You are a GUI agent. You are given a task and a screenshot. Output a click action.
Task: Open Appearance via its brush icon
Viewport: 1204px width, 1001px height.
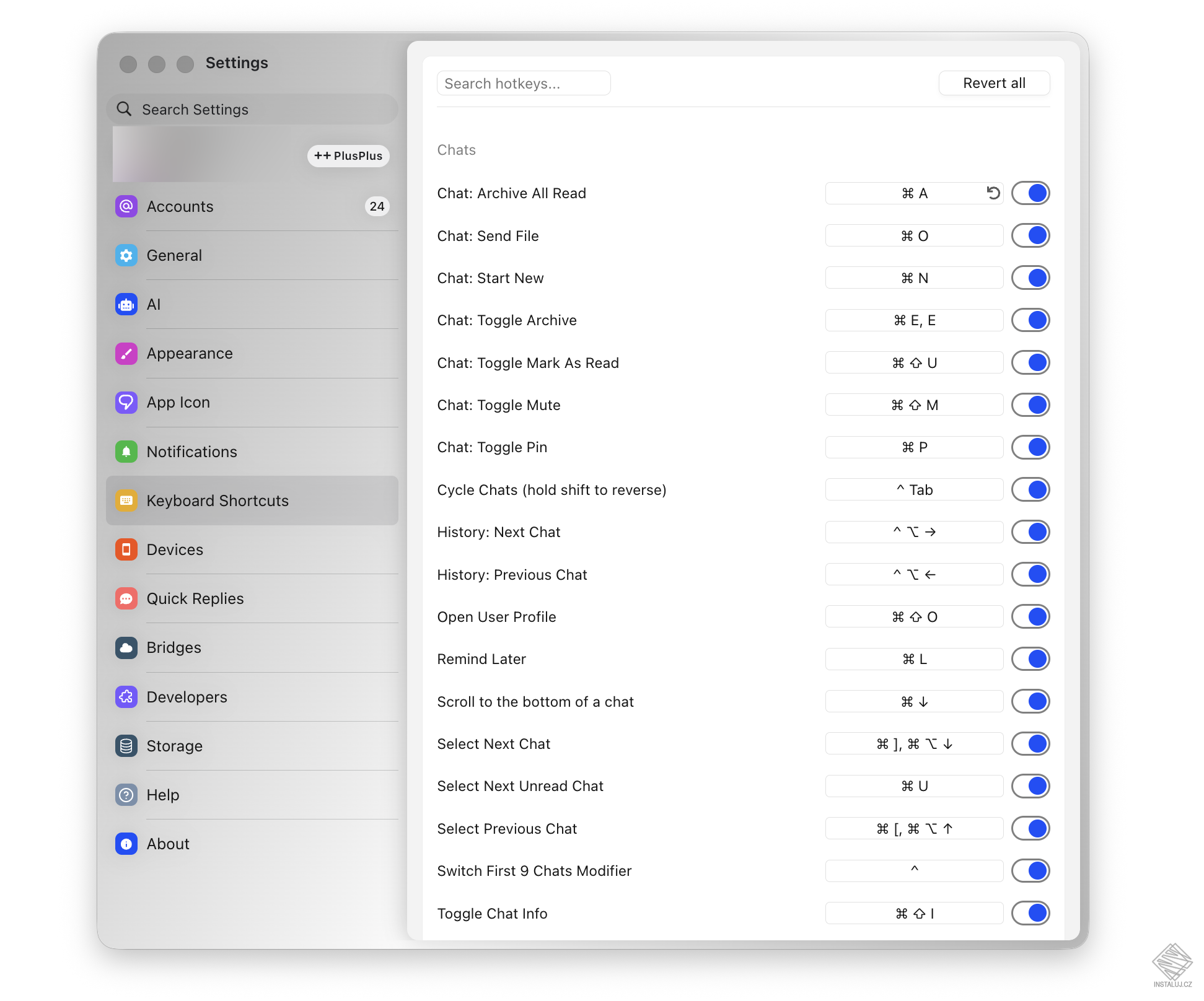tap(126, 354)
